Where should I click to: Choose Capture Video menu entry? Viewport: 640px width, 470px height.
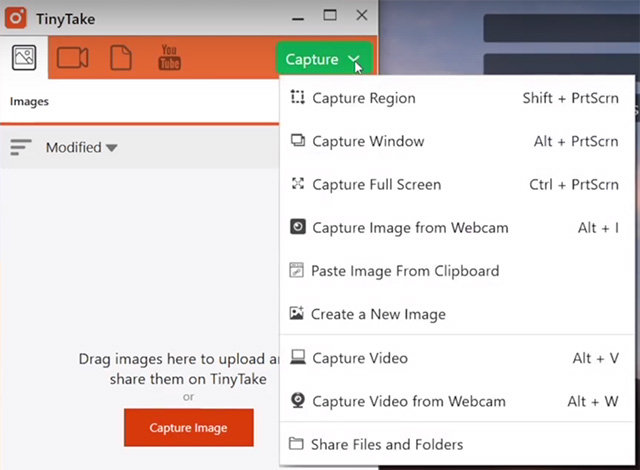click(x=457, y=358)
